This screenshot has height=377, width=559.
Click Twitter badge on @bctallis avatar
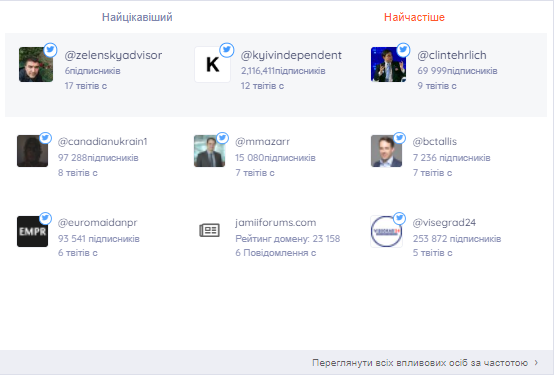click(399, 138)
